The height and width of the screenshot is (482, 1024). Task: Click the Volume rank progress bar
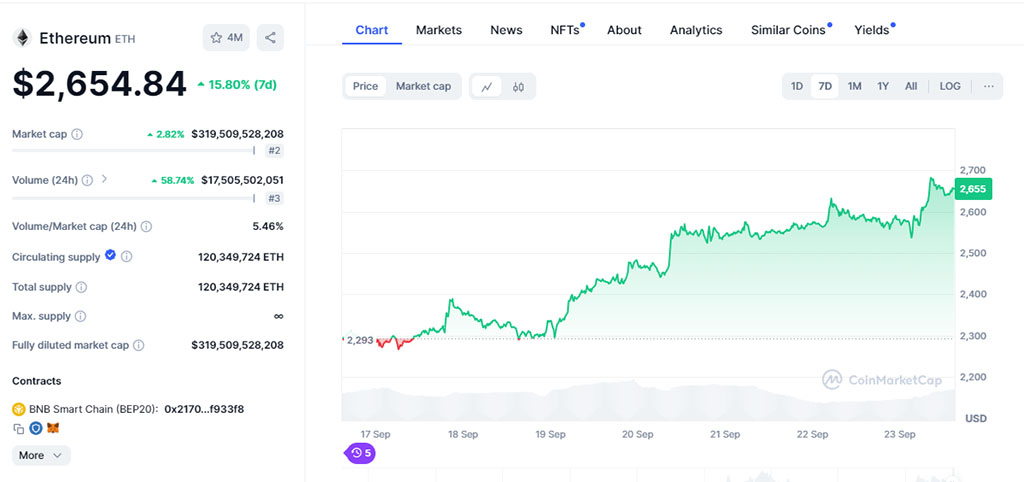point(133,199)
